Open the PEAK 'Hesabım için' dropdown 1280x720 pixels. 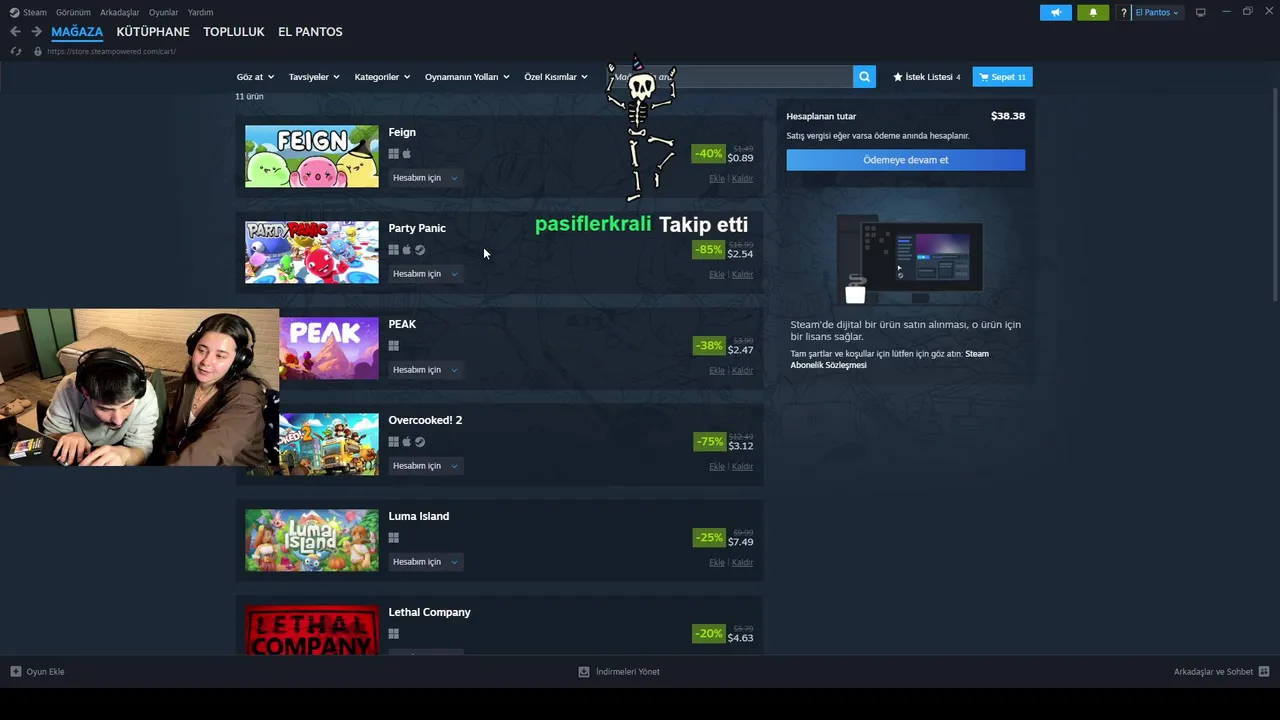[x=425, y=370]
